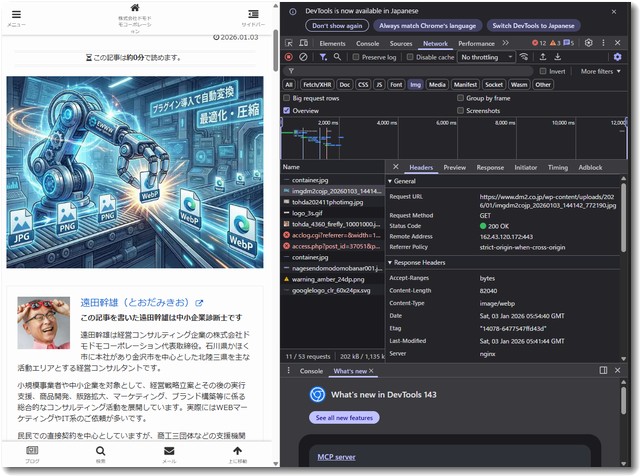The height and width of the screenshot is (476, 640).
Task: Enable the Screenshots checkbox
Action: pyautogui.click(x=460, y=111)
